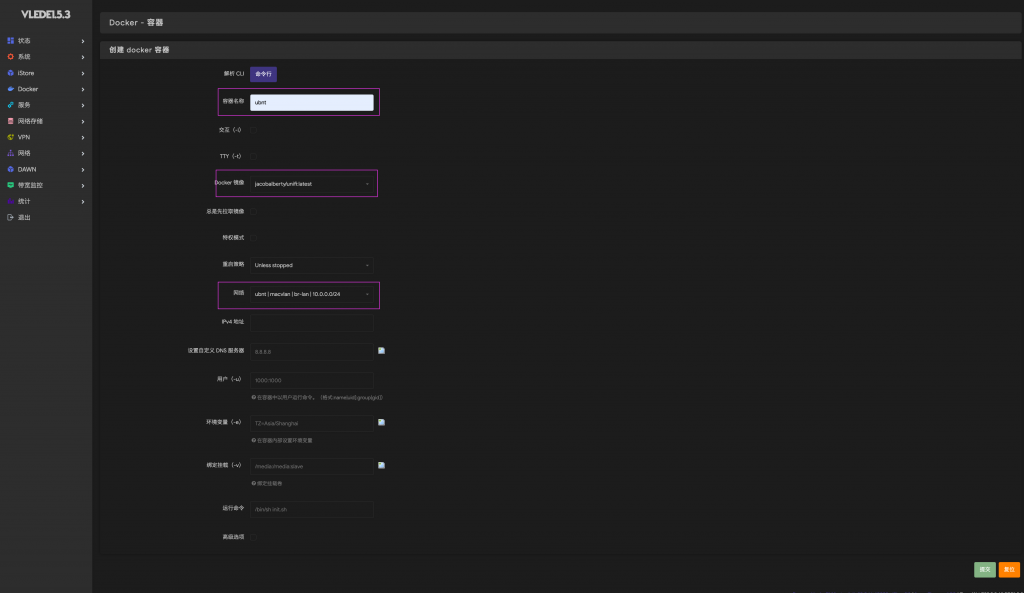1024x593 pixels.
Task: Click the 带宽监控 monitor icon in sidebar
Action: point(10,185)
